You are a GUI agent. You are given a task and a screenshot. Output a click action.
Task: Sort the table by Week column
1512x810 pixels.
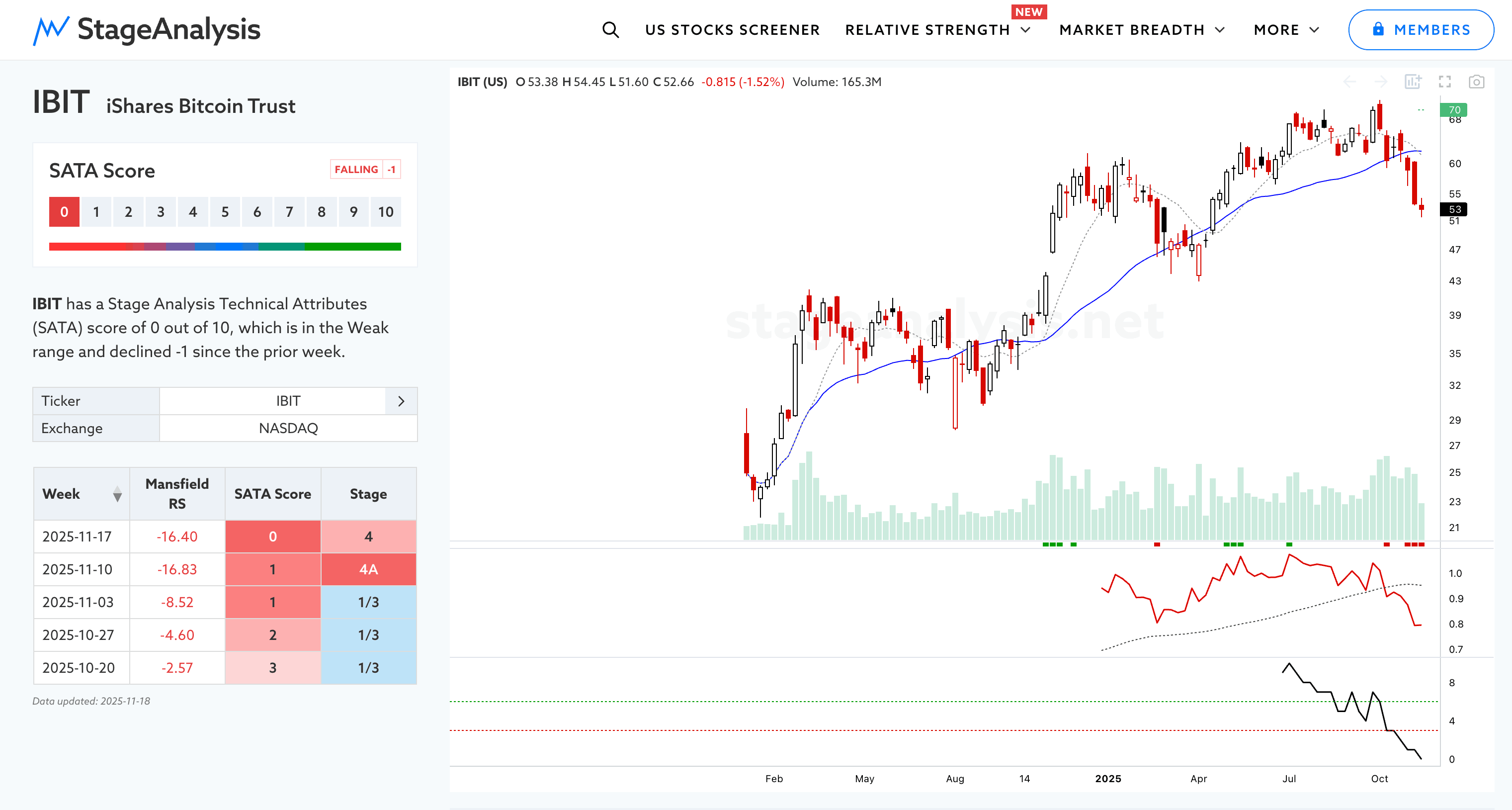coord(117,494)
